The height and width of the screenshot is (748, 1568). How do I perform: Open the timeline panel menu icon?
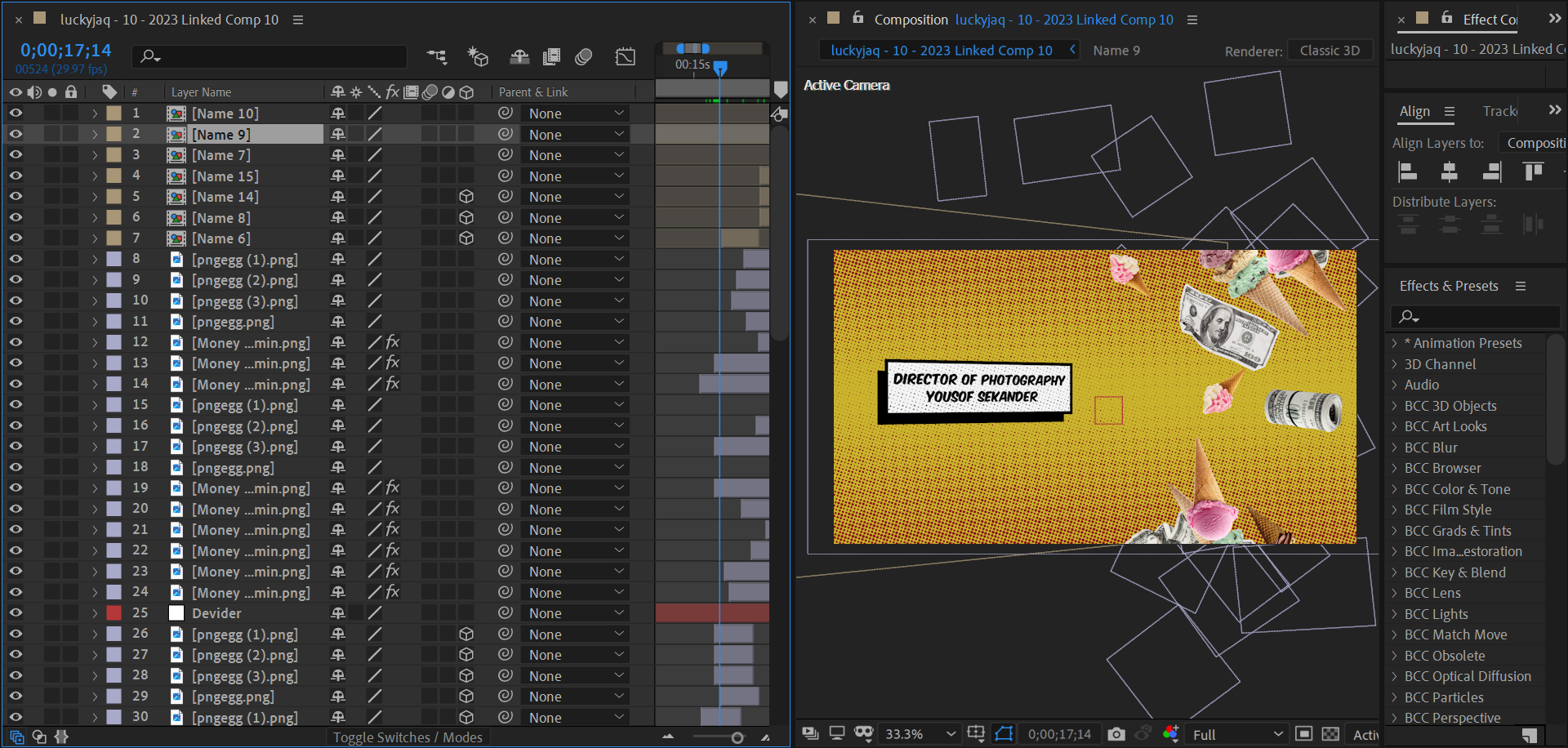coord(298,20)
